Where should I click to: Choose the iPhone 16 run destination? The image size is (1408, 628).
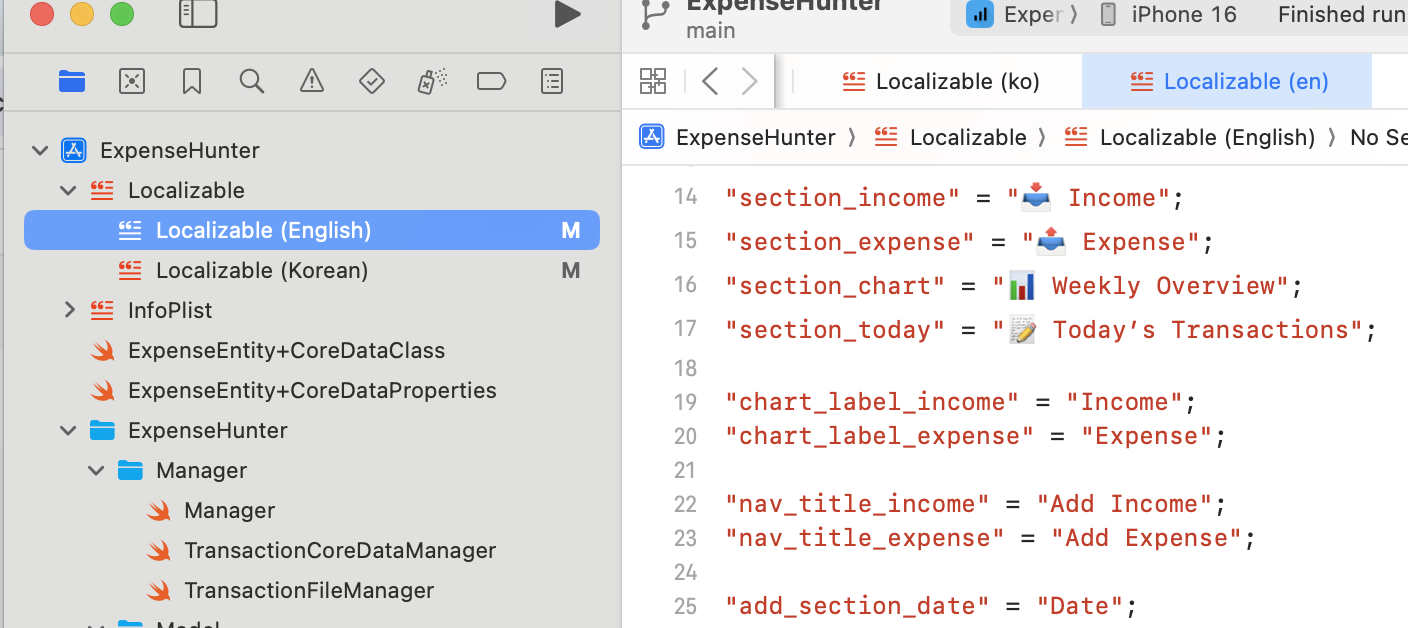pyautogui.click(x=1168, y=14)
